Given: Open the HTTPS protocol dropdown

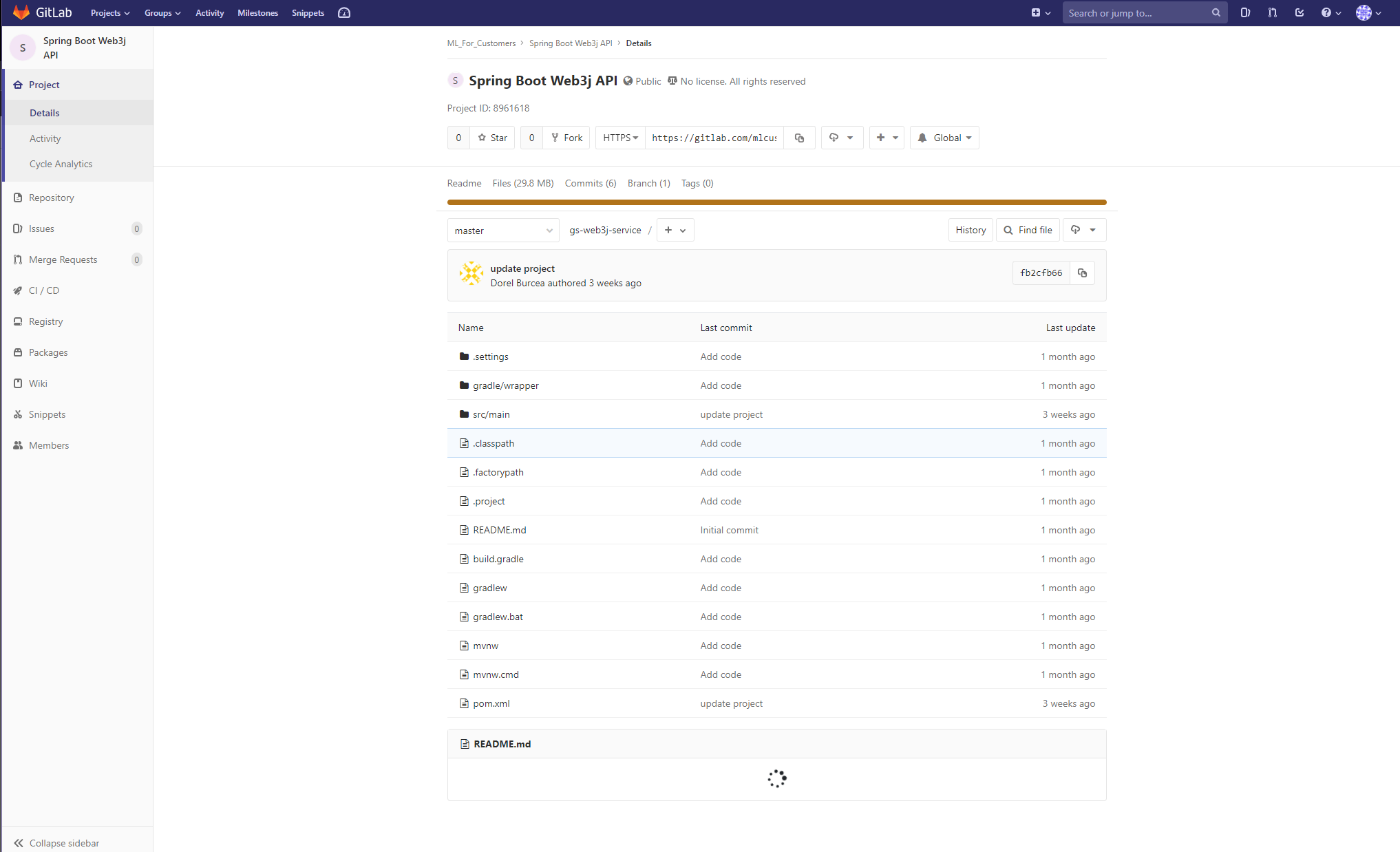Looking at the screenshot, I should point(620,138).
